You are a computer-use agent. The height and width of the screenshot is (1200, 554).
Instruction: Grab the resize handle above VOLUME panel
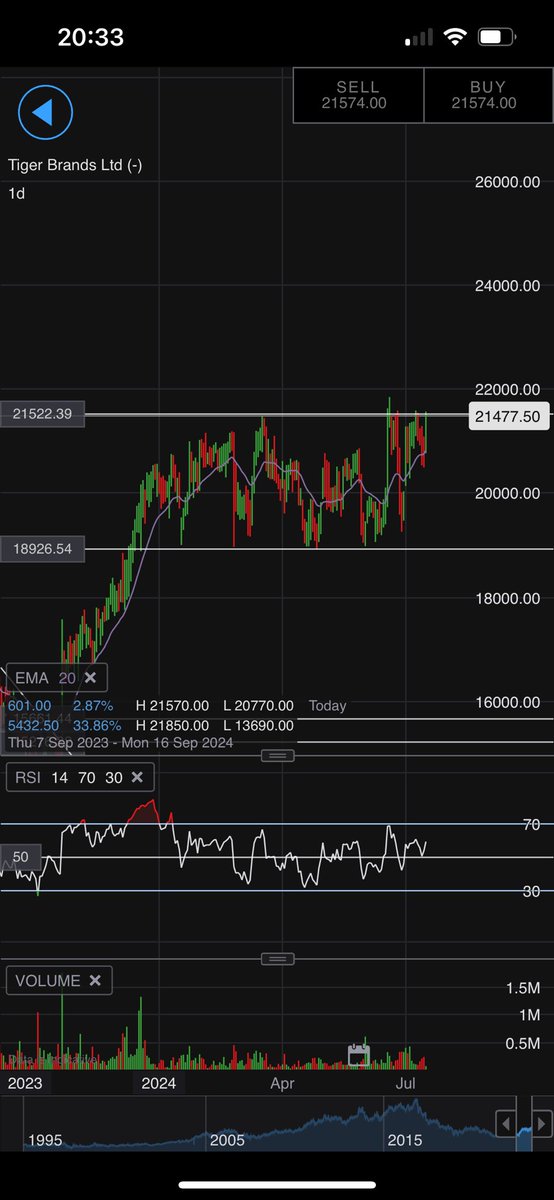pyautogui.click(x=278, y=959)
